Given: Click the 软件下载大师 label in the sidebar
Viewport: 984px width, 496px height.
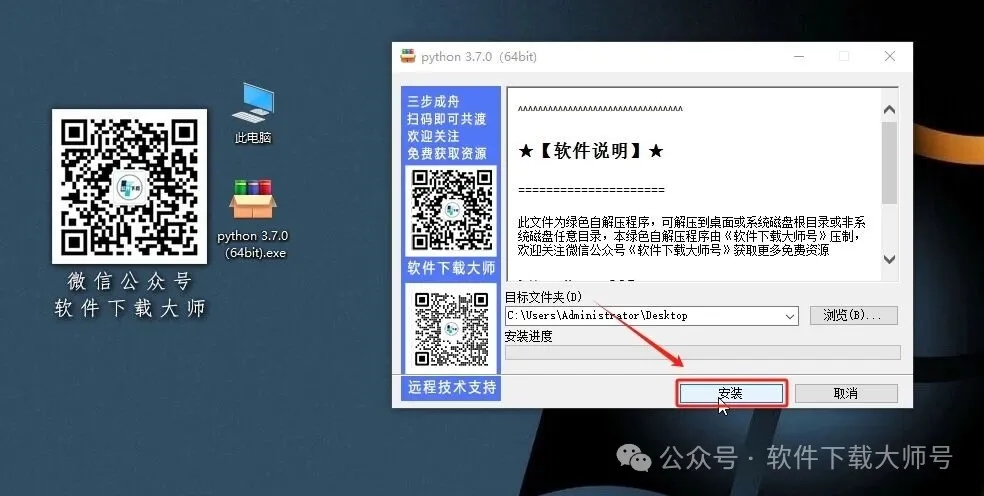Looking at the screenshot, I should 451,268.
